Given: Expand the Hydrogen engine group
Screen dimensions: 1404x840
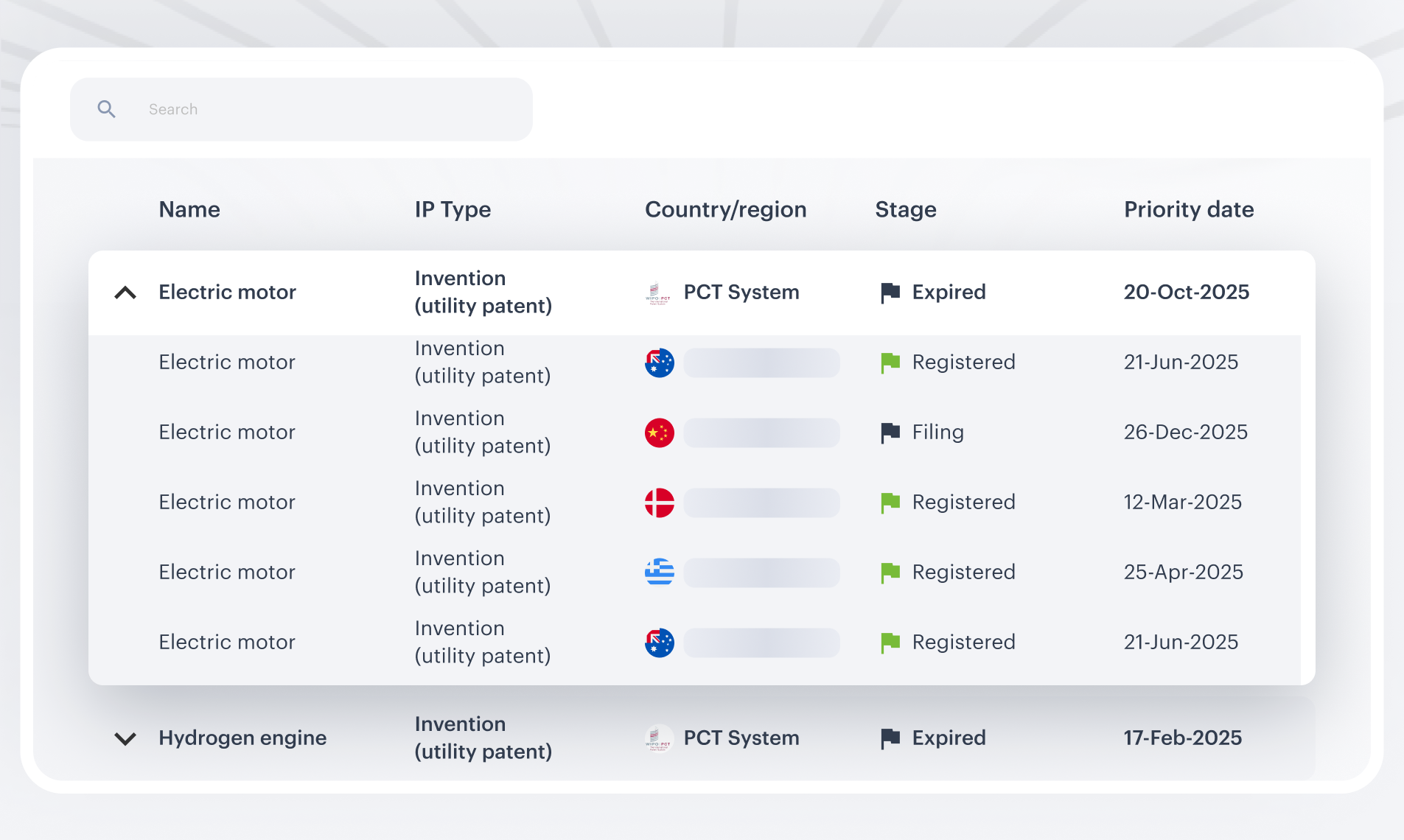Looking at the screenshot, I should pyautogui.click(x=125, y=738).
